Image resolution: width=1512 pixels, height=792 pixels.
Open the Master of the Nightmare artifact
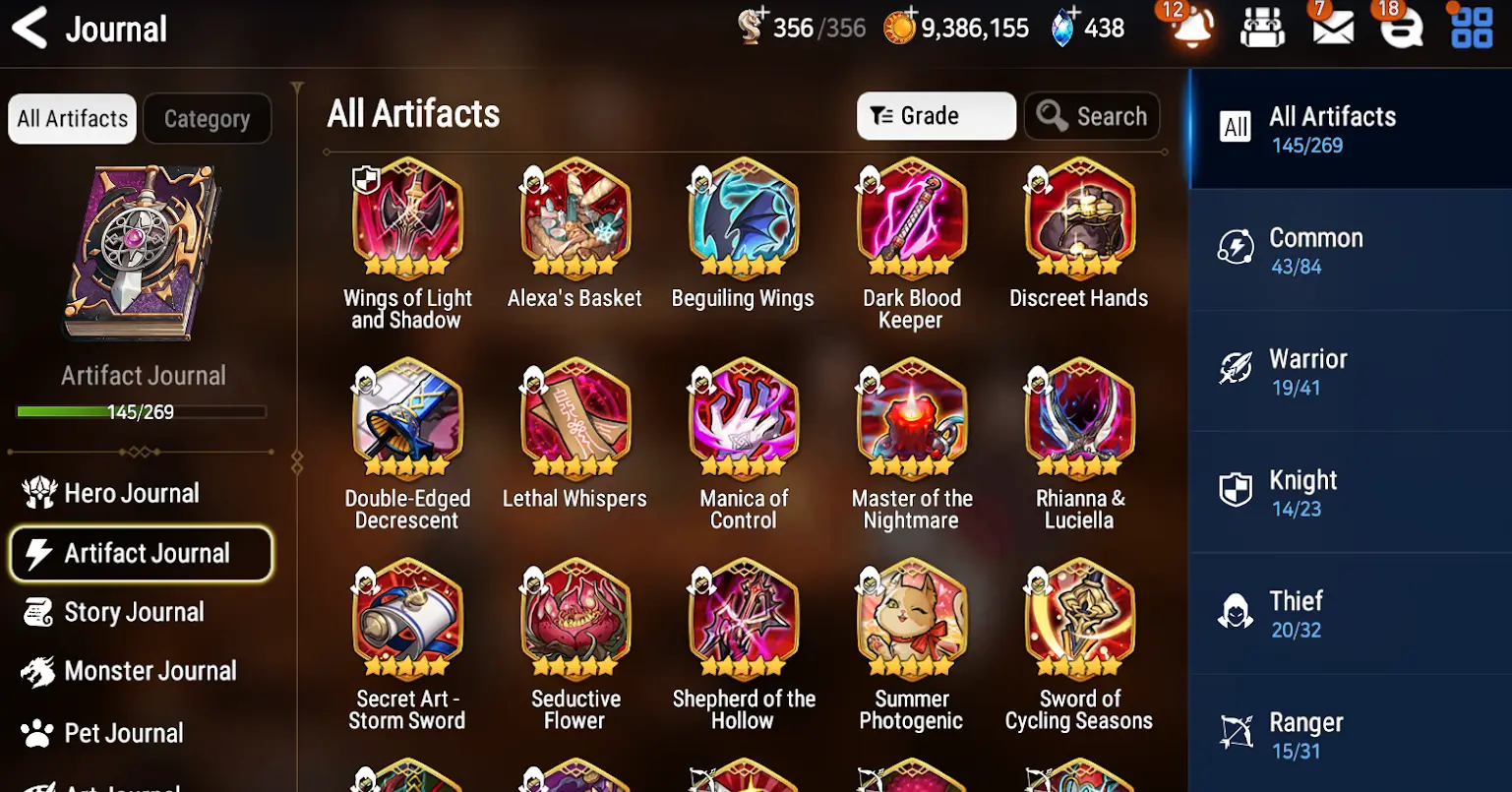pos(911,419)
